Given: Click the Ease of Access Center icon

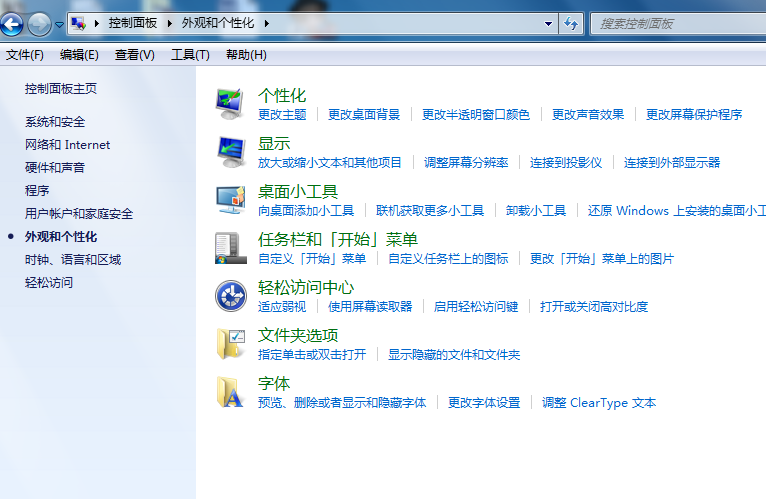Looking at the screenshot, I should pyautogui.click(x=231, y=296).
